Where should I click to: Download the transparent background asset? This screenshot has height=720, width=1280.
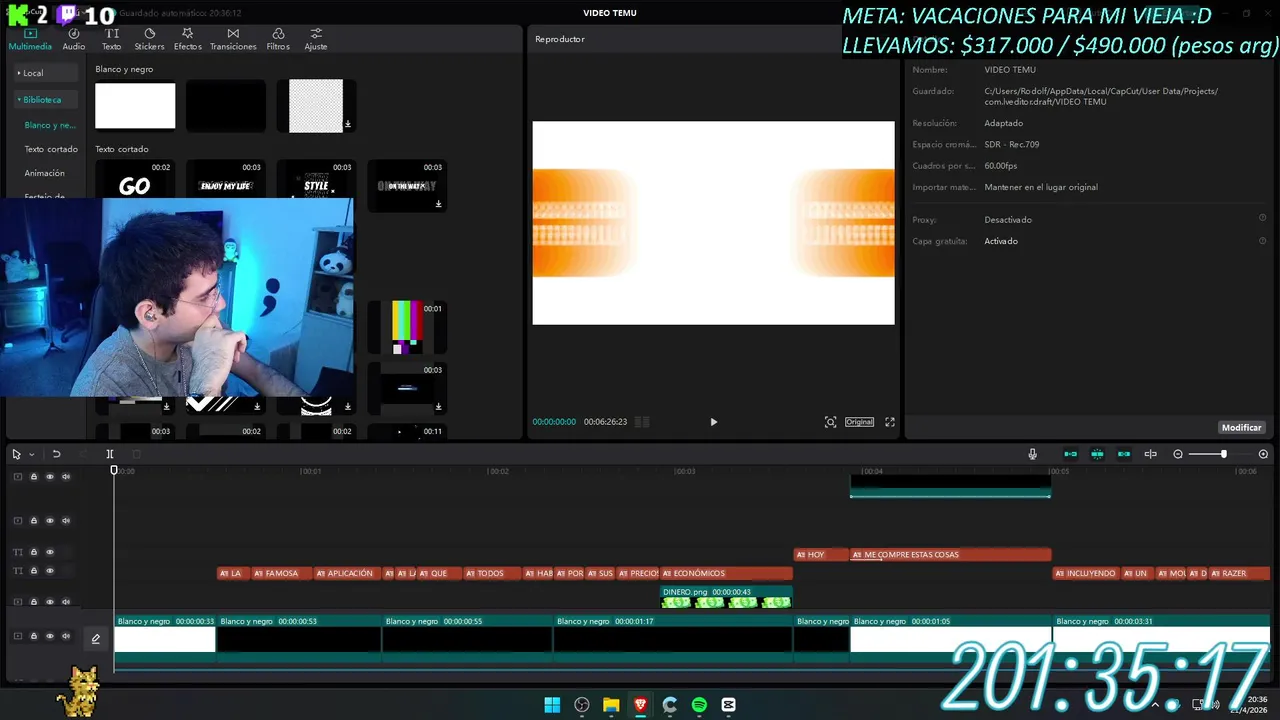pyautogui.click(x=347, y=124)
